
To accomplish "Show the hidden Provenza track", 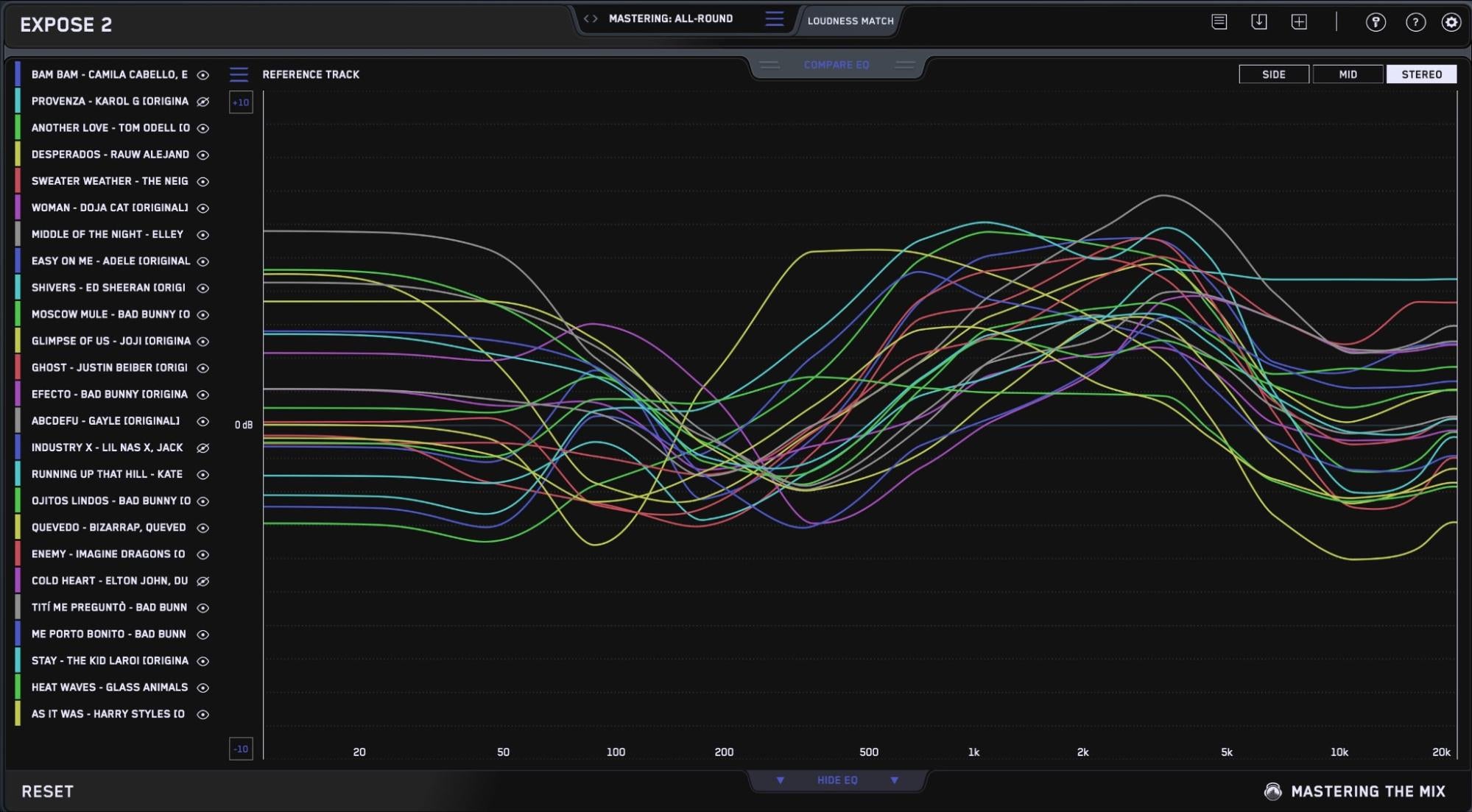I will pyautogui.click(x=203, y=102).
